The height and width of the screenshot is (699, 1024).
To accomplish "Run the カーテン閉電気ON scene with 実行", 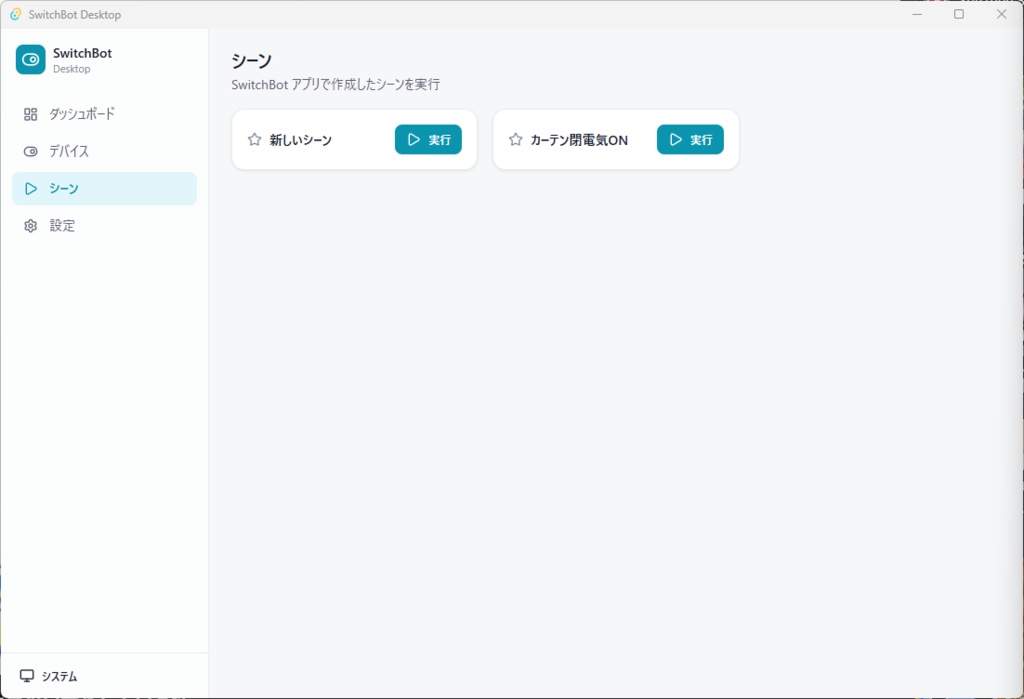I will tap(690, 140).
